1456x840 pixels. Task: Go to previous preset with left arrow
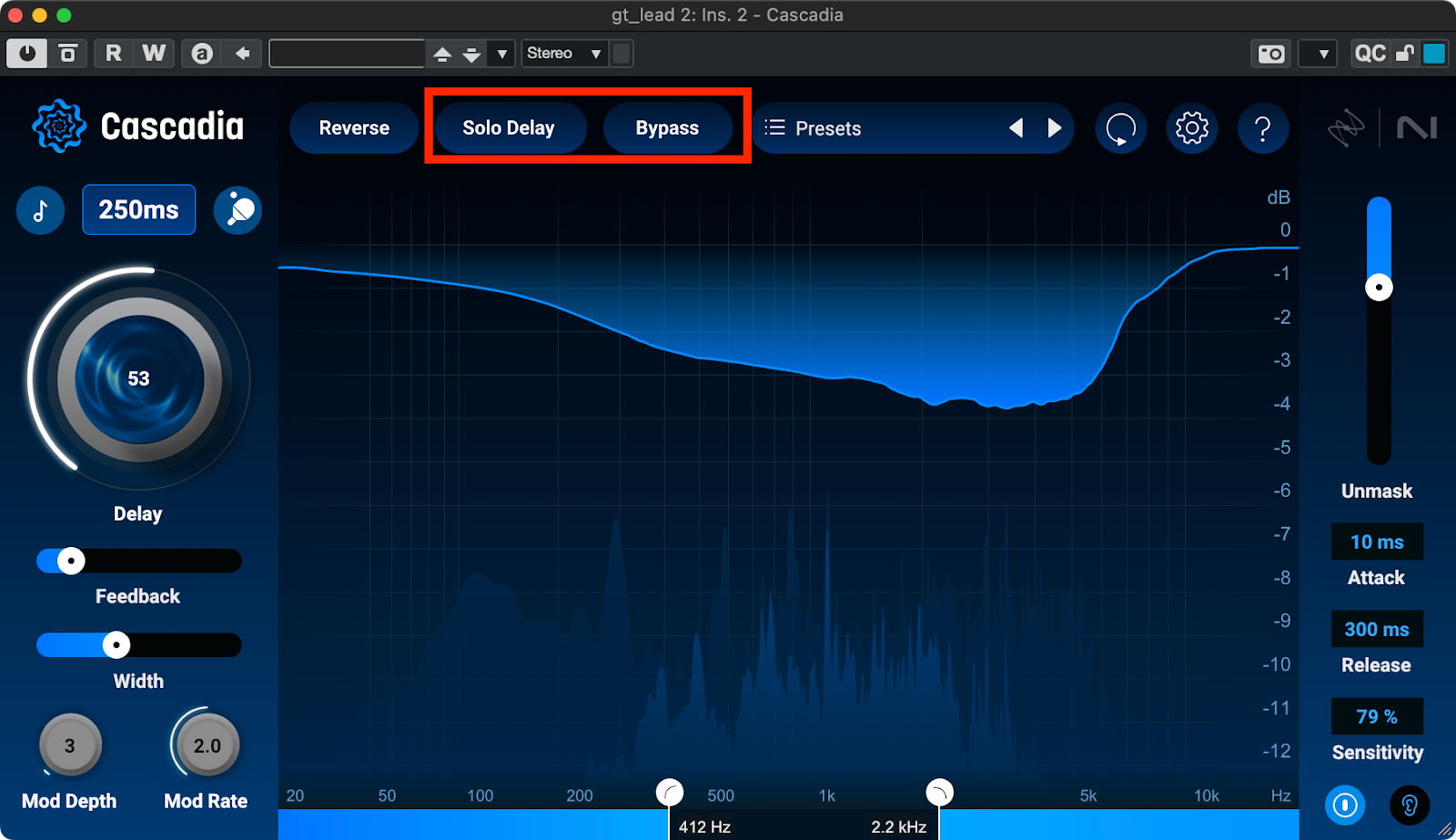1016,128
